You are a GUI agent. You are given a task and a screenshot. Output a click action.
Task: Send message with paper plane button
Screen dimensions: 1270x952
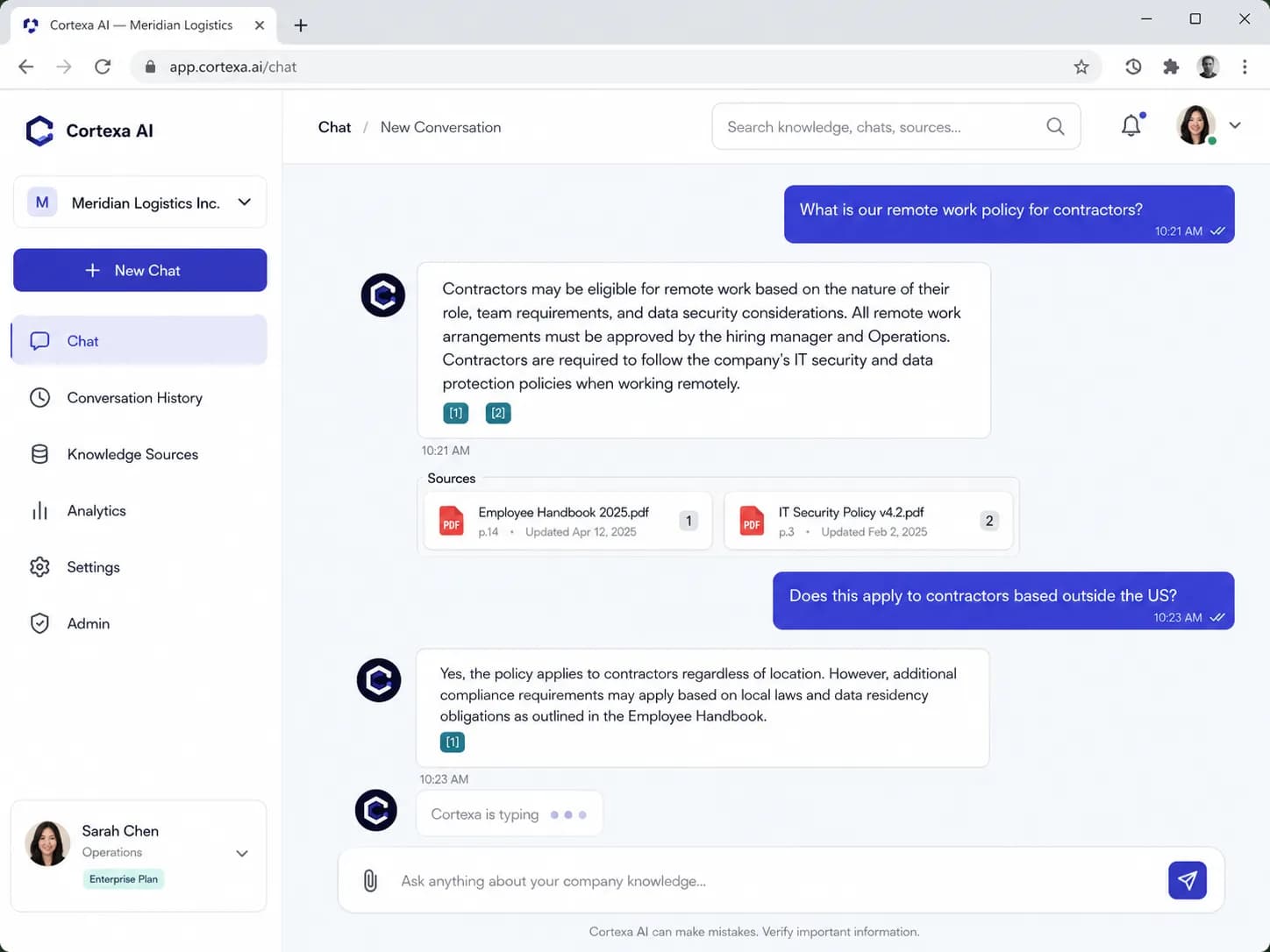[x=1187, y=880]
